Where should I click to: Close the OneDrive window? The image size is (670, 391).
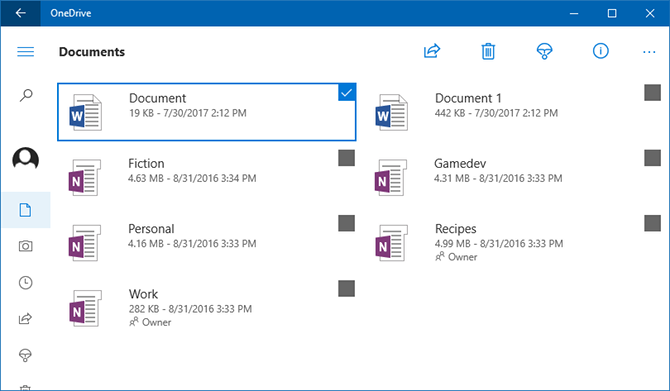point(650,13)
